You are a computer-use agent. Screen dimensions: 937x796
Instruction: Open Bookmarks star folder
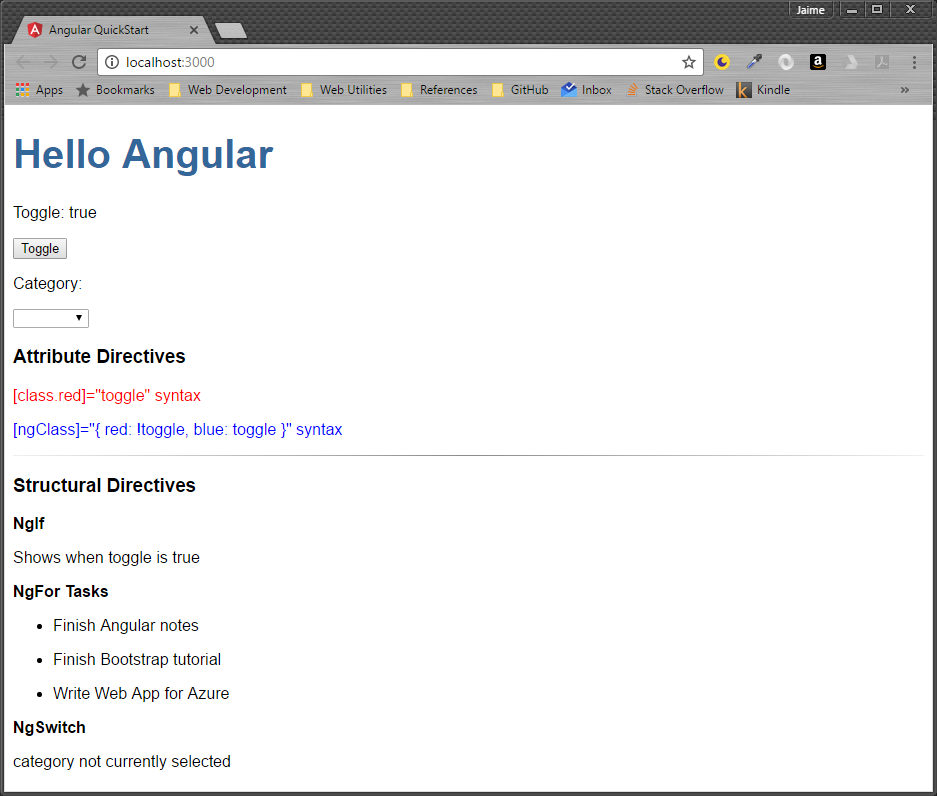115,90
